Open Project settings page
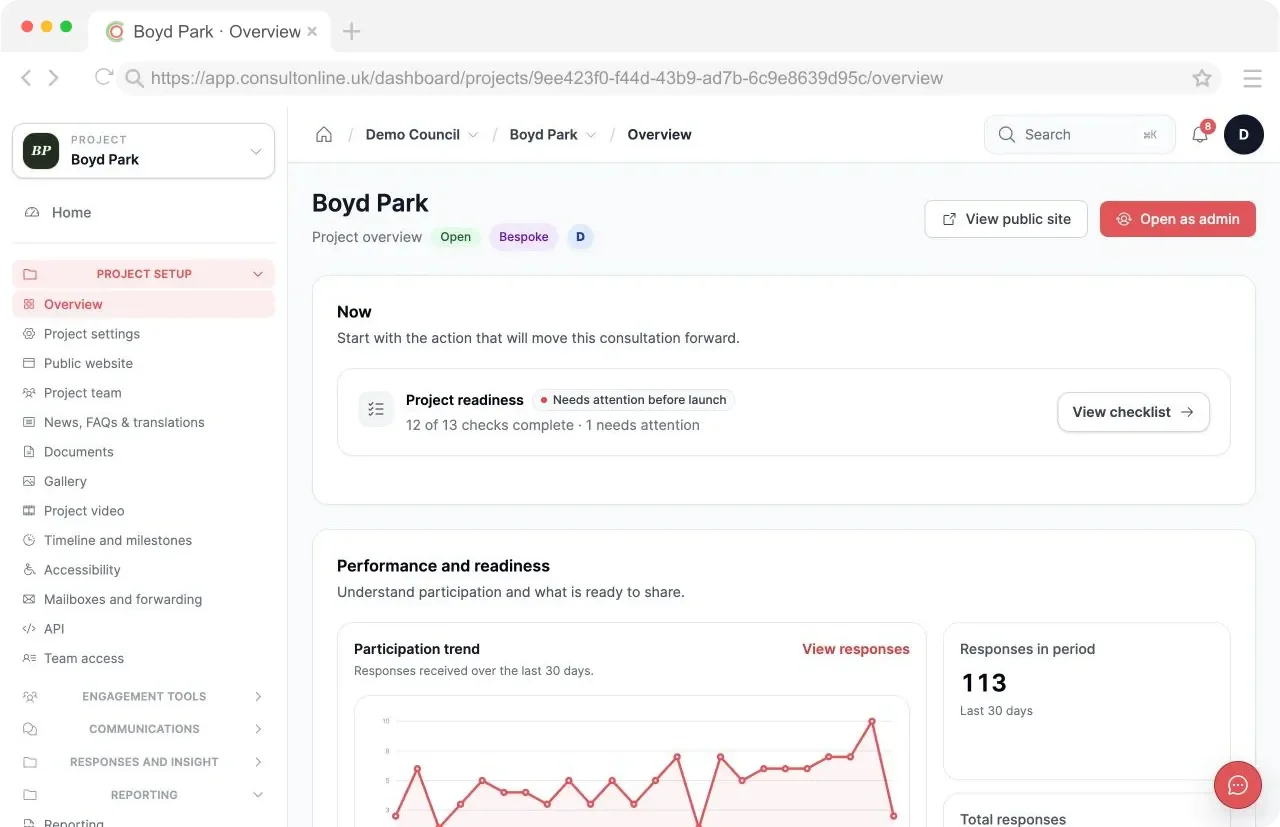The width and height of the screenshot is (1280, 827). pyautogui.click(x=143, y=334)
